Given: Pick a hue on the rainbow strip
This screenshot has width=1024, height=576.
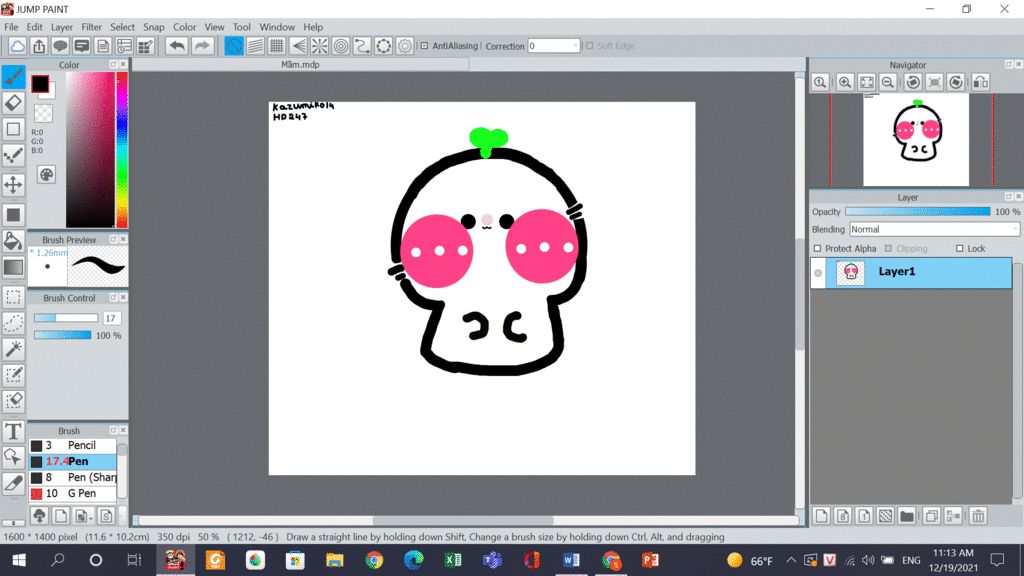Looking at the screenshot, I should click(121, 150).
